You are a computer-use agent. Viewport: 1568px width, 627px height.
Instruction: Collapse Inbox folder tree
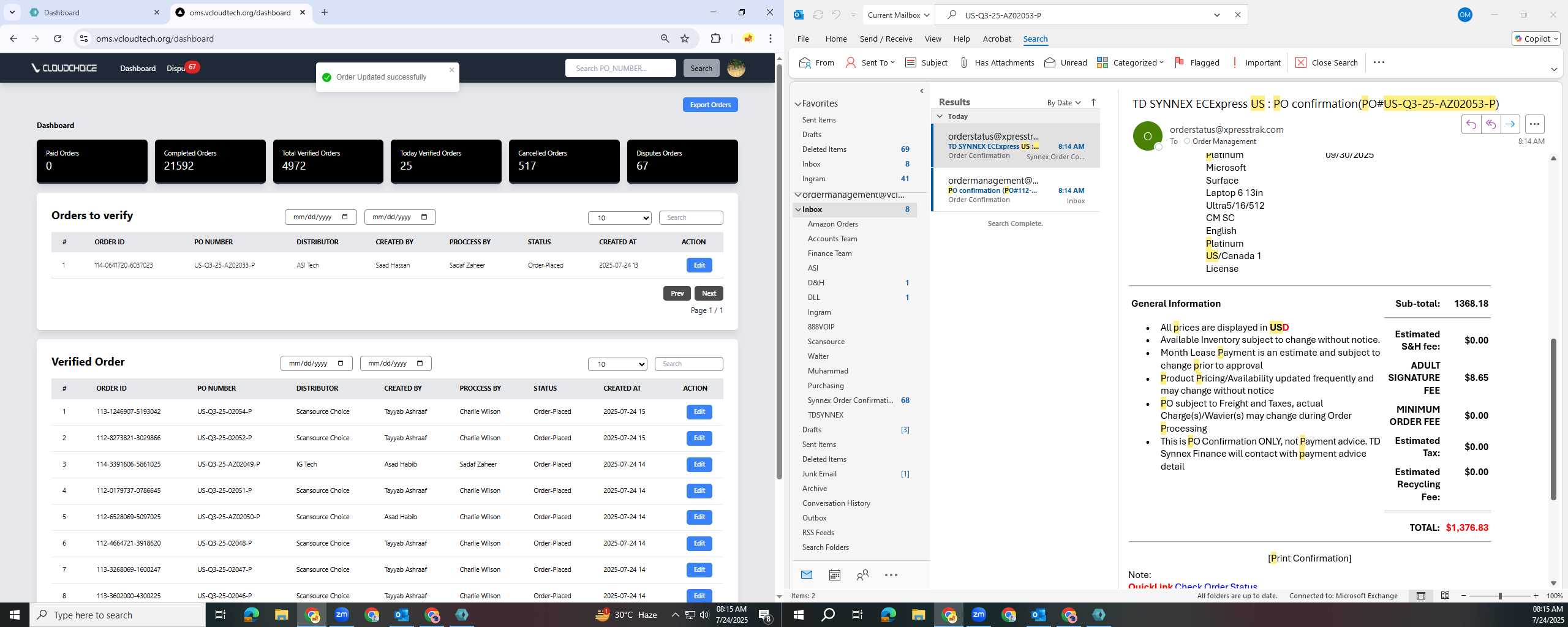[x=798, y=209]
